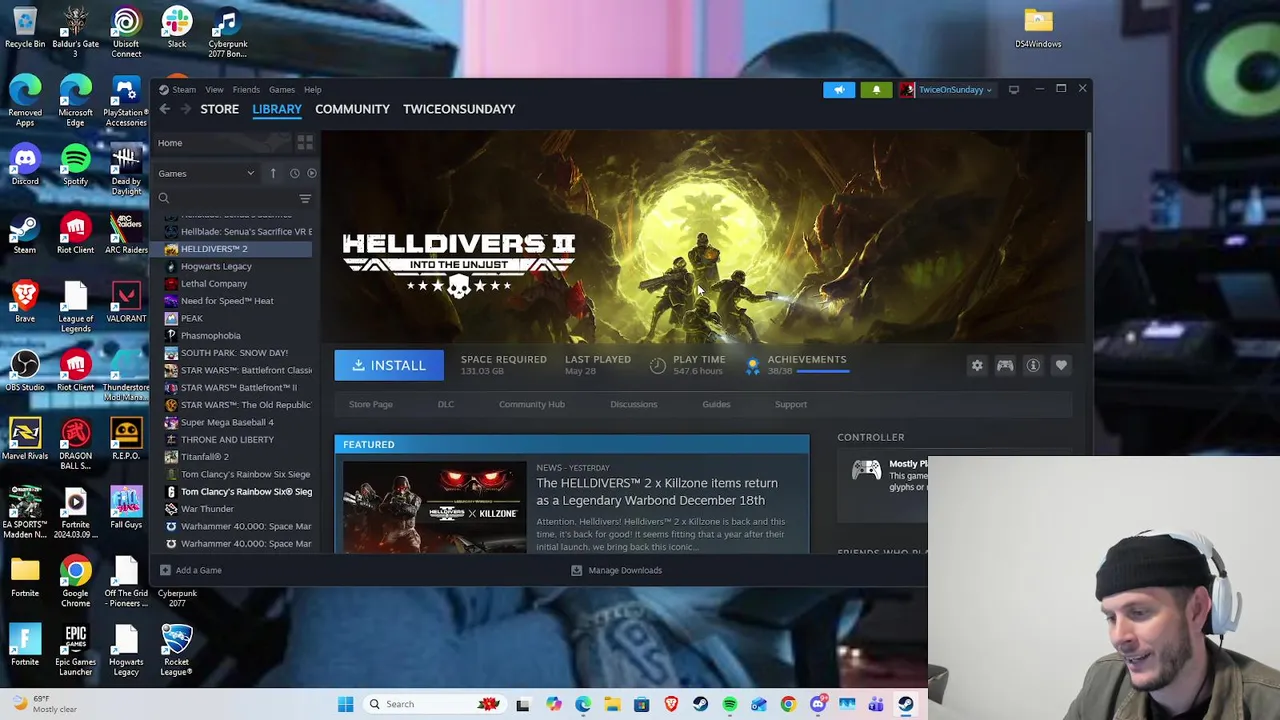This screenshot has height=720, width=1280.
Task: Open the Steam announcements megaphone button
Action: tap(839, 90)
